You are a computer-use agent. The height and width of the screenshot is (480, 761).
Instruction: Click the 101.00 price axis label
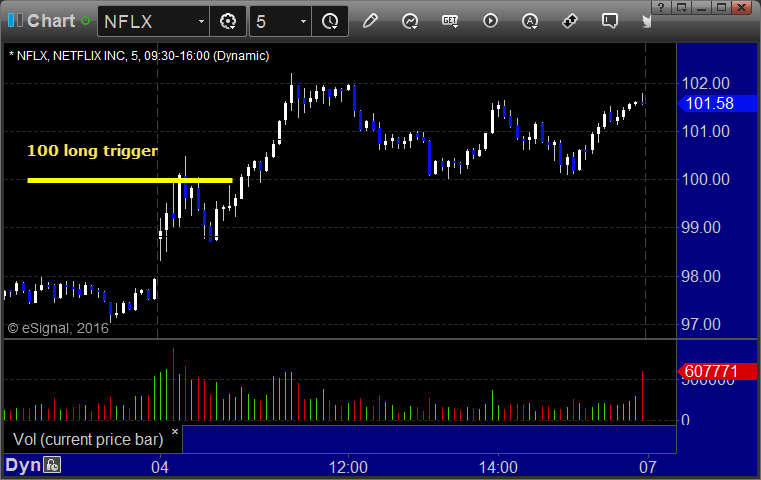click(x=706, y=132)
